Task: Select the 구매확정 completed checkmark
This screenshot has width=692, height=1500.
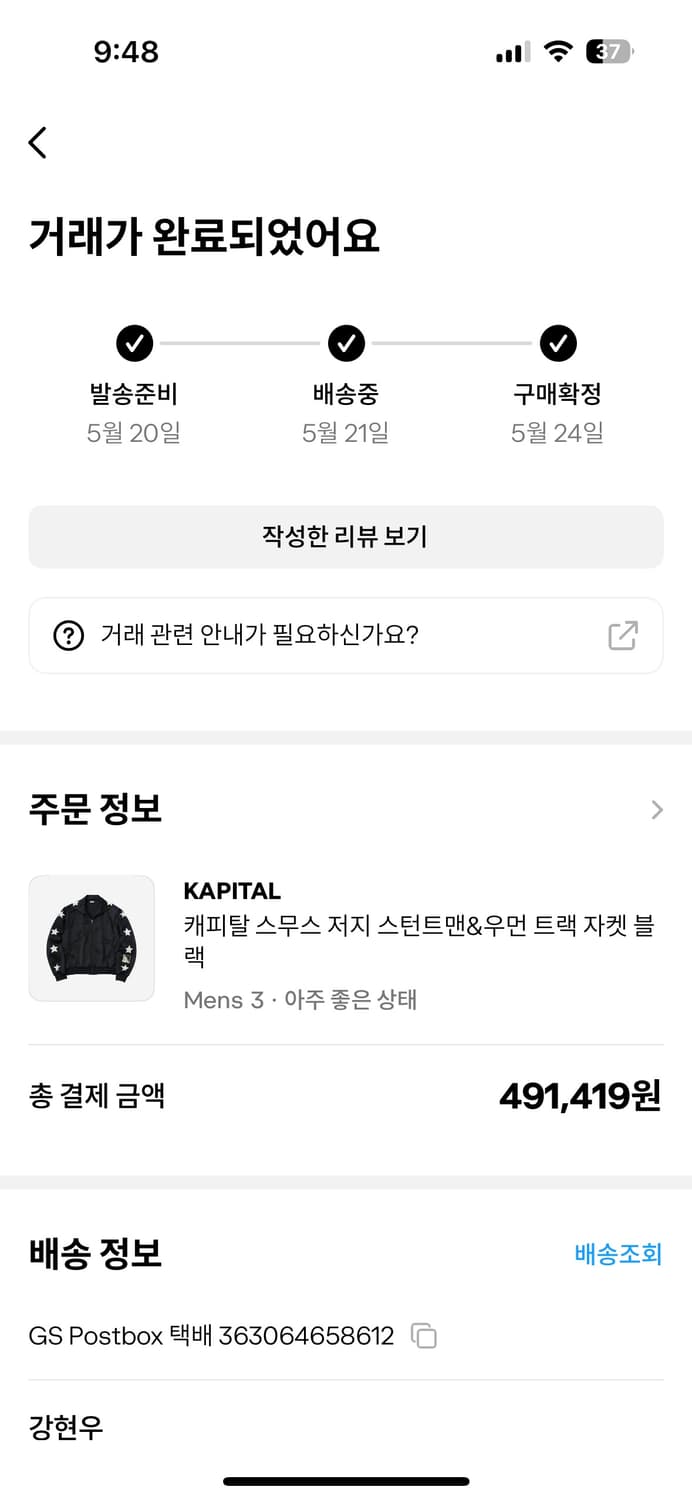Action: coord(558,343)
